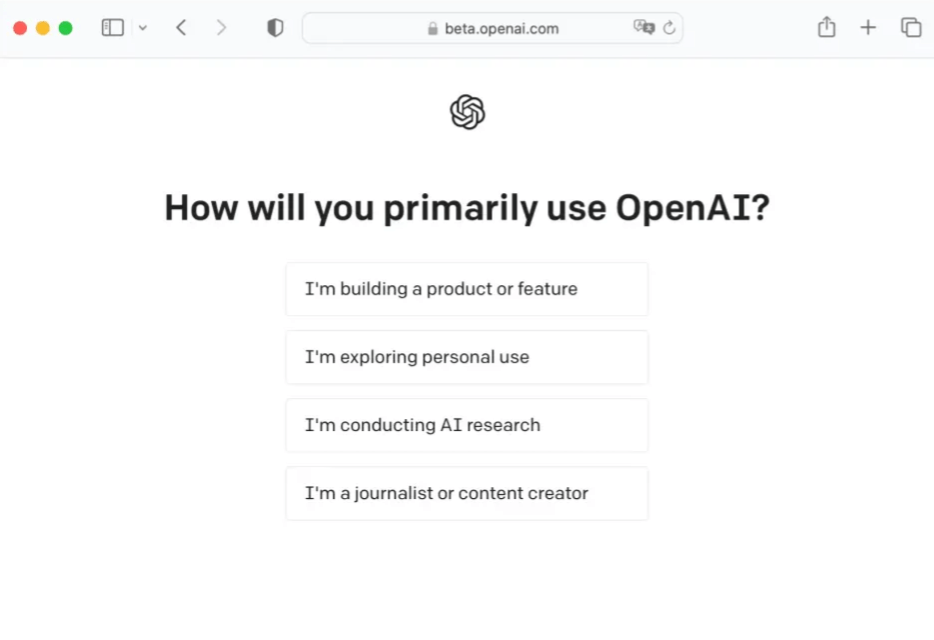Close the Safari window with the red button
This screenshot has width=934, height=640.
coord(20,28)
